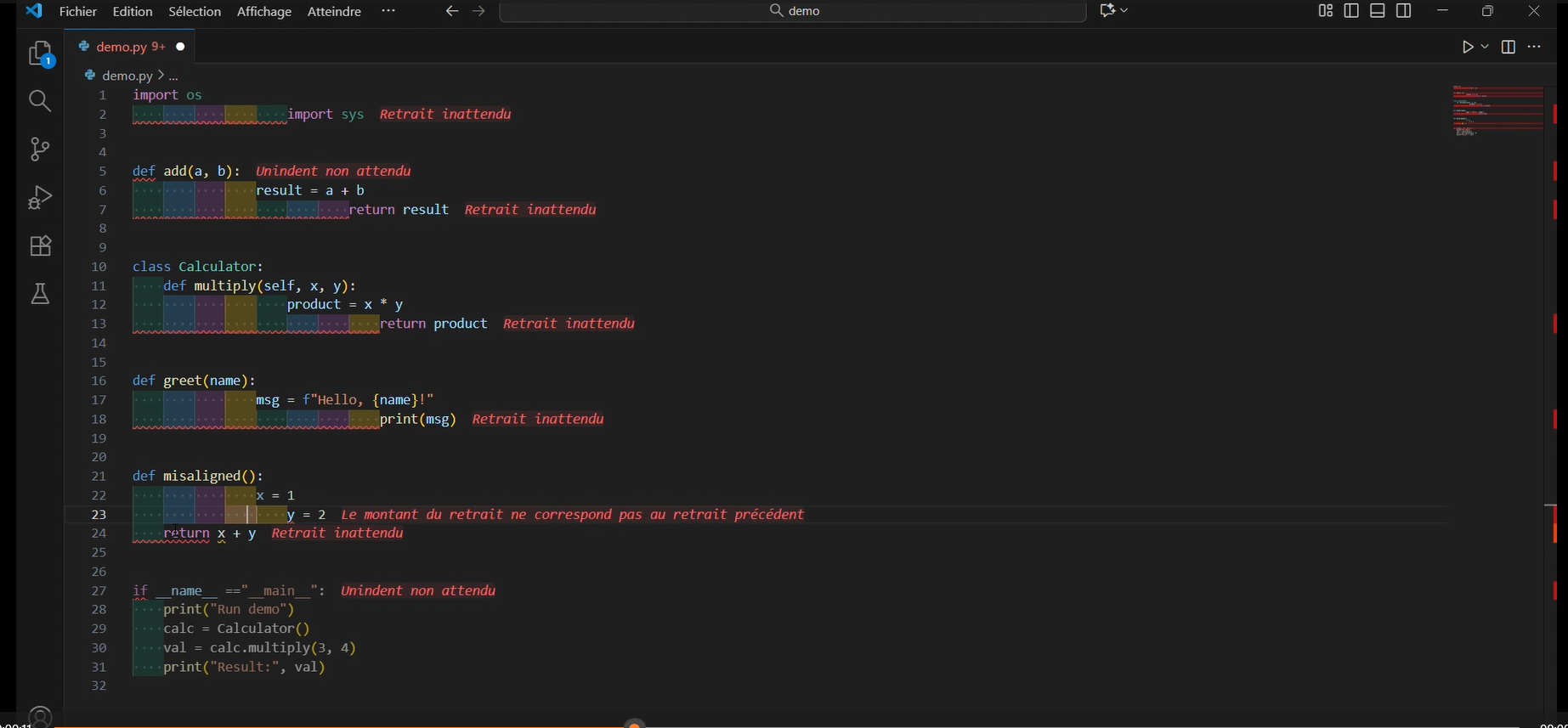Click the 'product = x * y' line
The height and width of the screenshot is (728, 1568).
pos(345,305)
